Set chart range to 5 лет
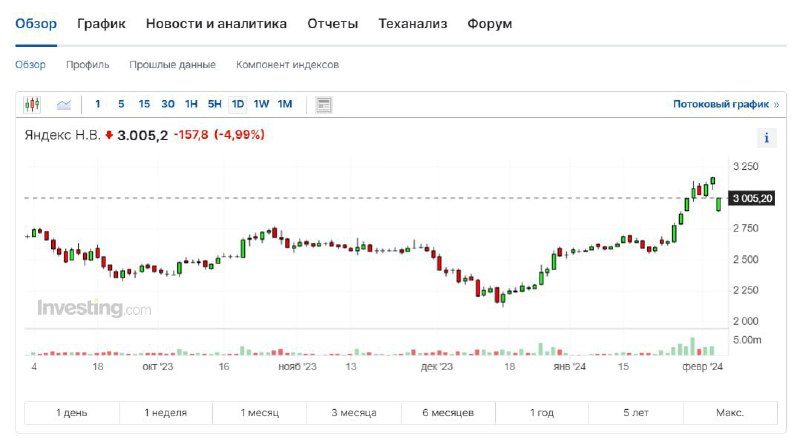Image resolution: width=800 pixels, height=446 pixels. pyautogui.click(x=636, y=413)
